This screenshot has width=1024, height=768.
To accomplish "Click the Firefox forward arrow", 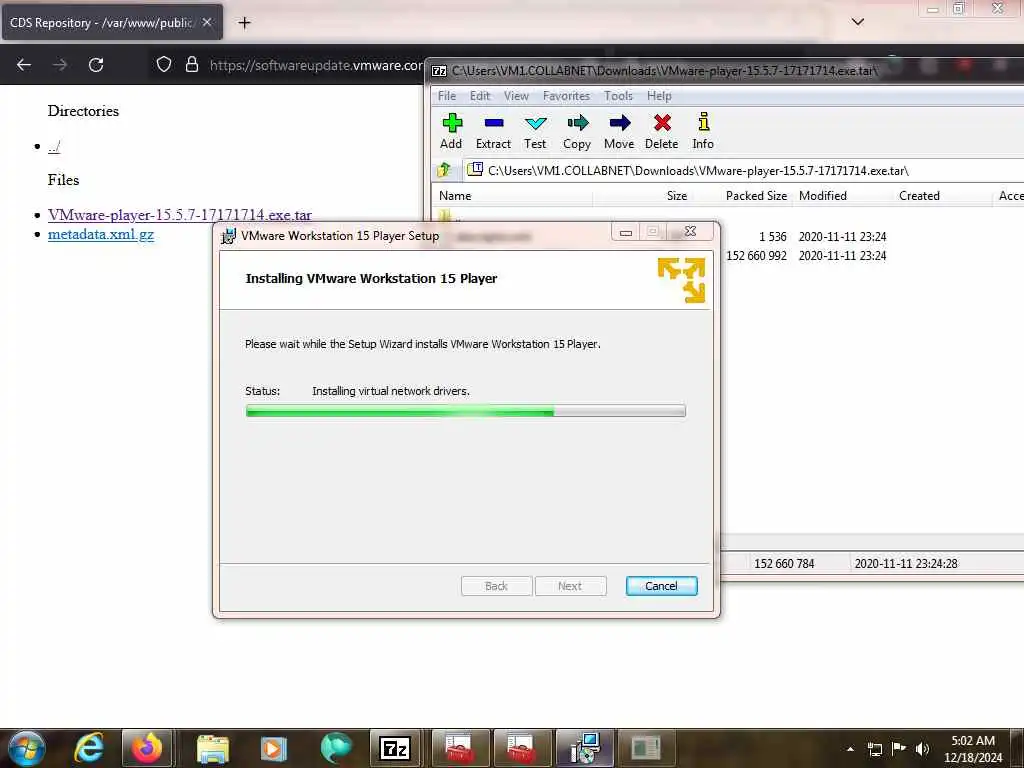I will pyautogui.click(x=59, y=65).
